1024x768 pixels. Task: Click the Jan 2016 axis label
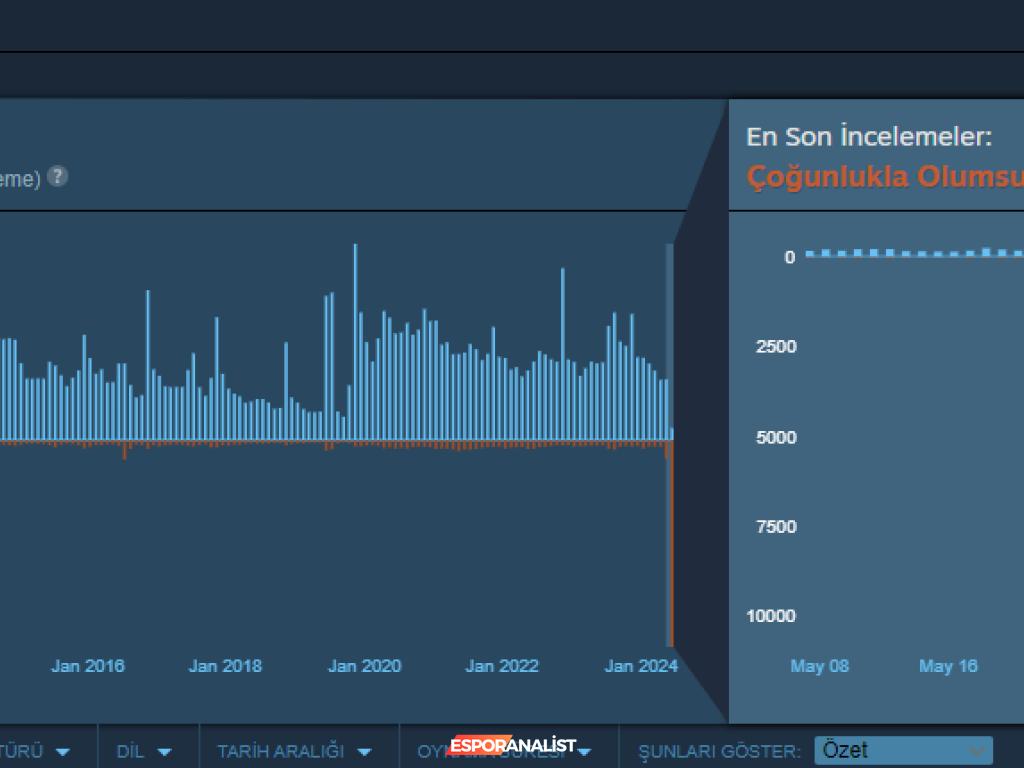pos(88,665)
